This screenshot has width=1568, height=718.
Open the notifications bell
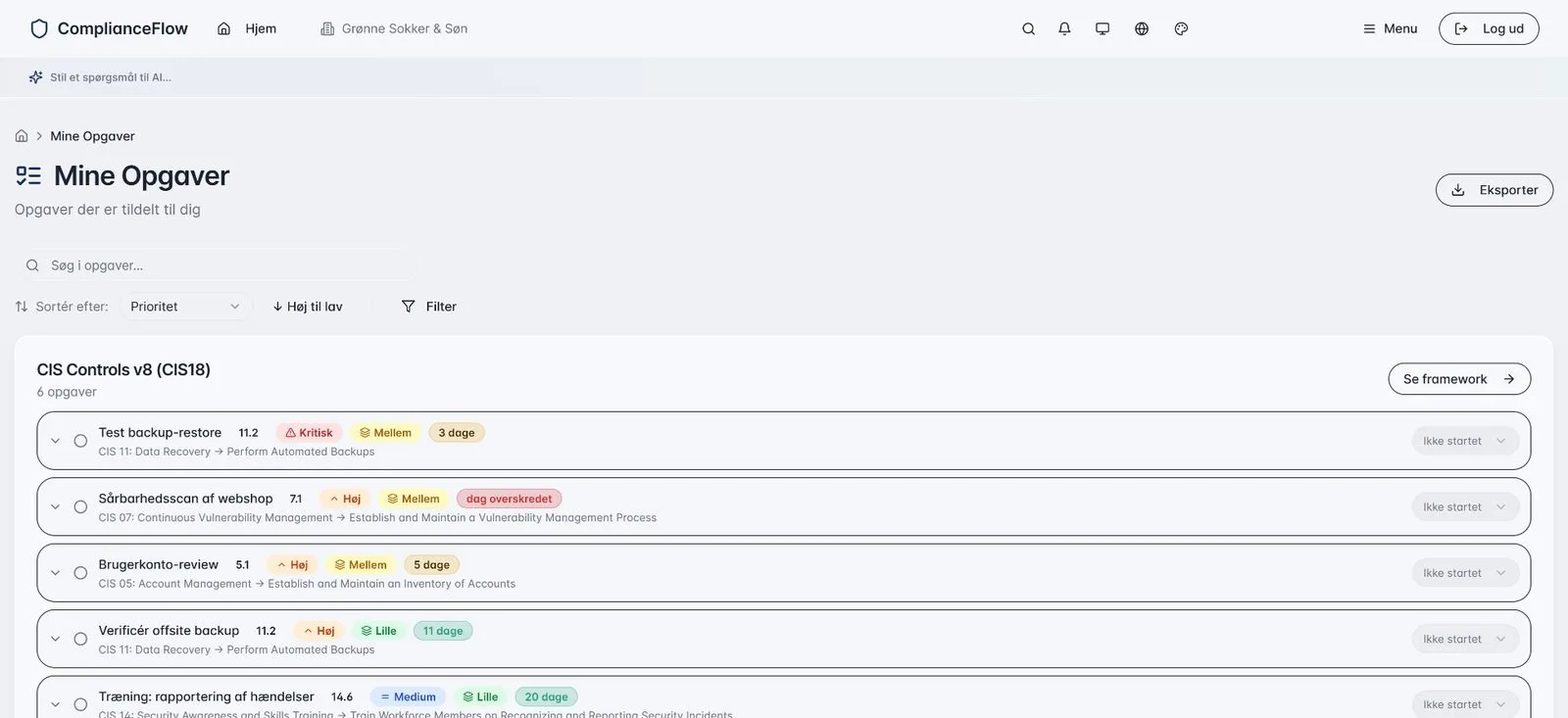[x=1064, y=28]
